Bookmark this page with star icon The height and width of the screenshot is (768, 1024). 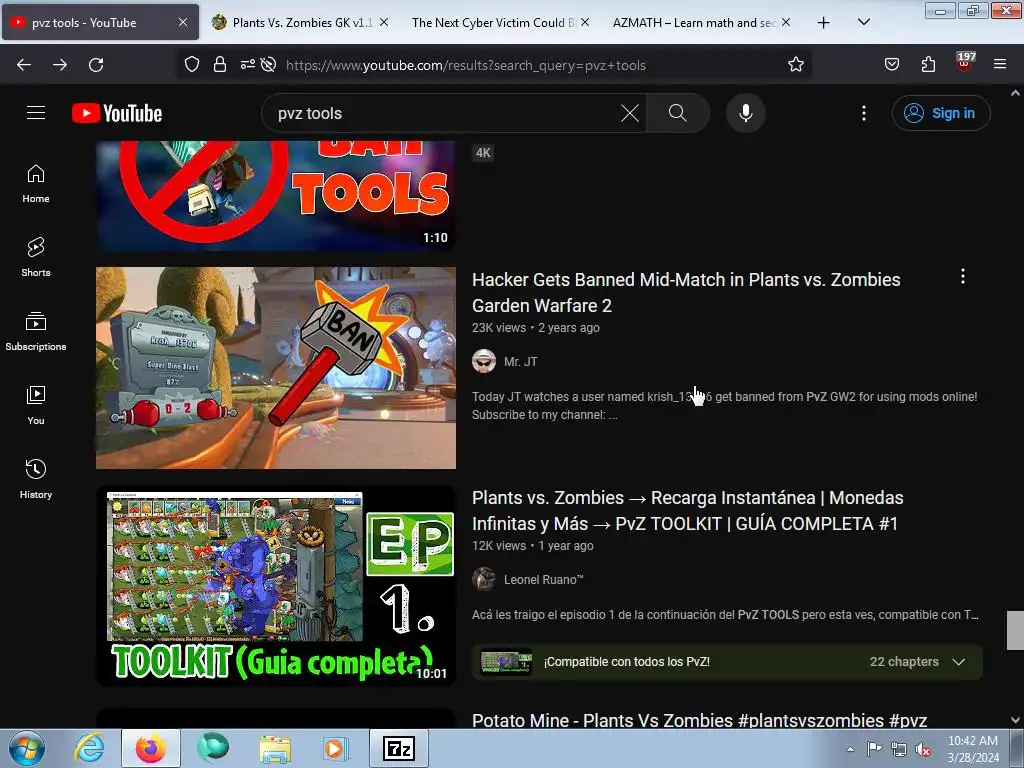(x=795, y=65)
